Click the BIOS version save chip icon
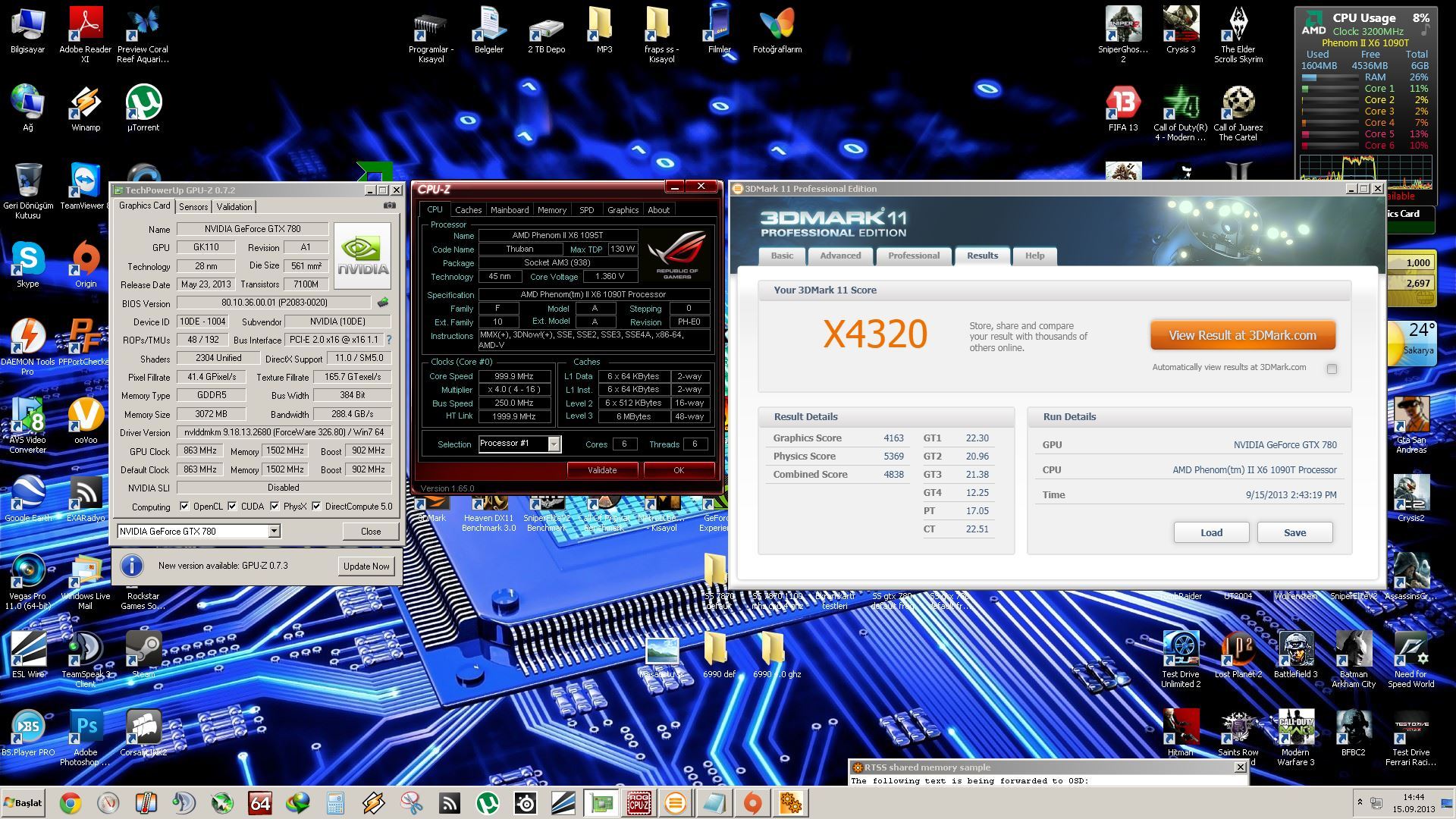 [383, 303]
